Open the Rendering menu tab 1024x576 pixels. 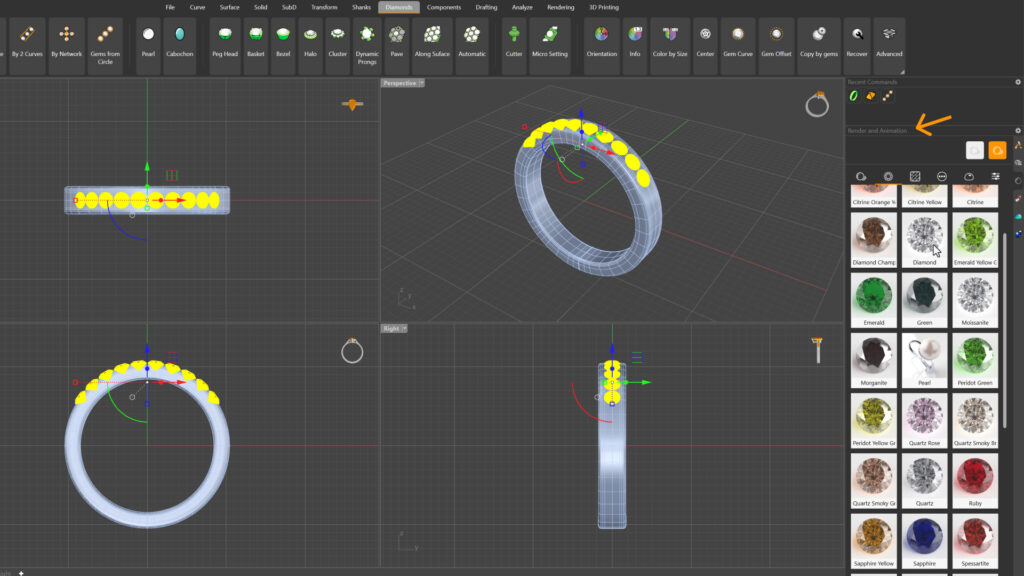pyautogui.click(x=560, y=7)
